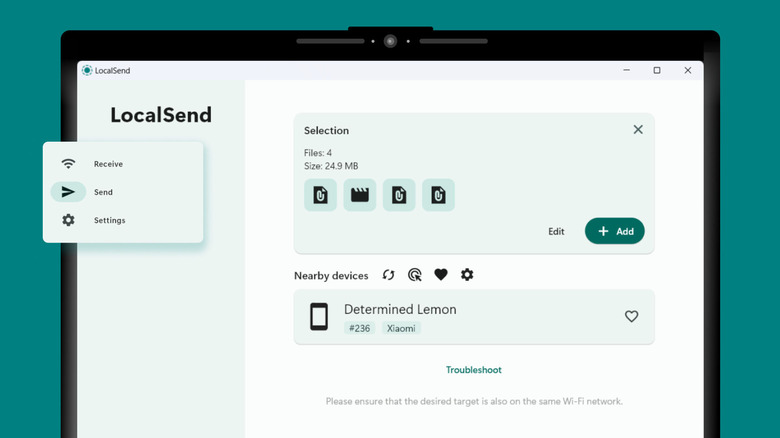Screen dimensions: 780x438
Task: Select the Determined Lemon device
Action: [474, 317]
